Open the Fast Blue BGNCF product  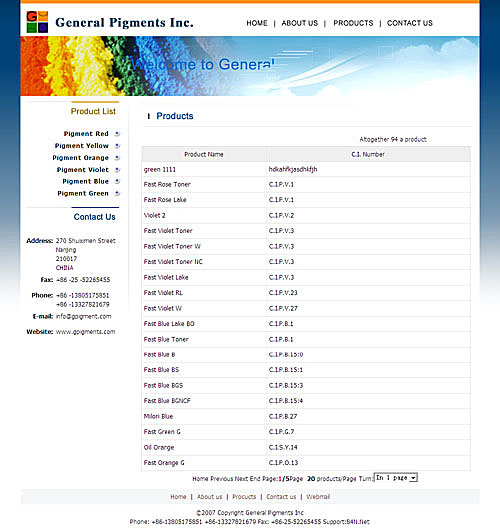pyautogui.click(x=167, y=401)
